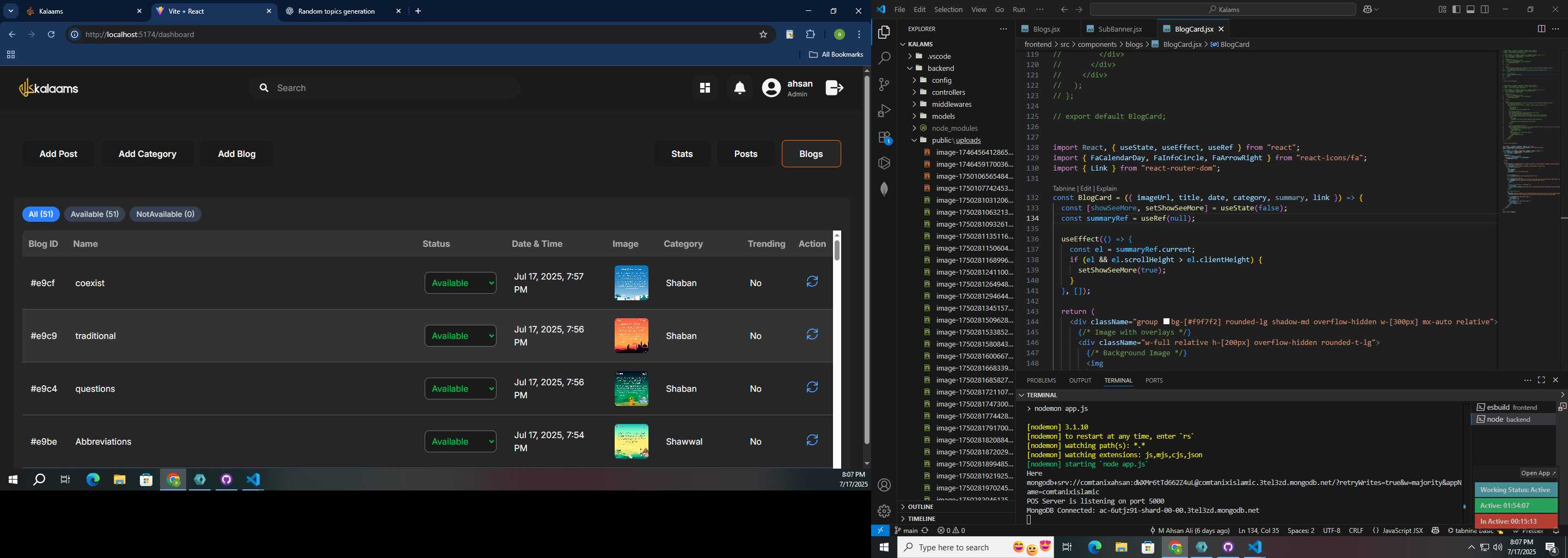Click thumbnail image of coexist blog

631,283
